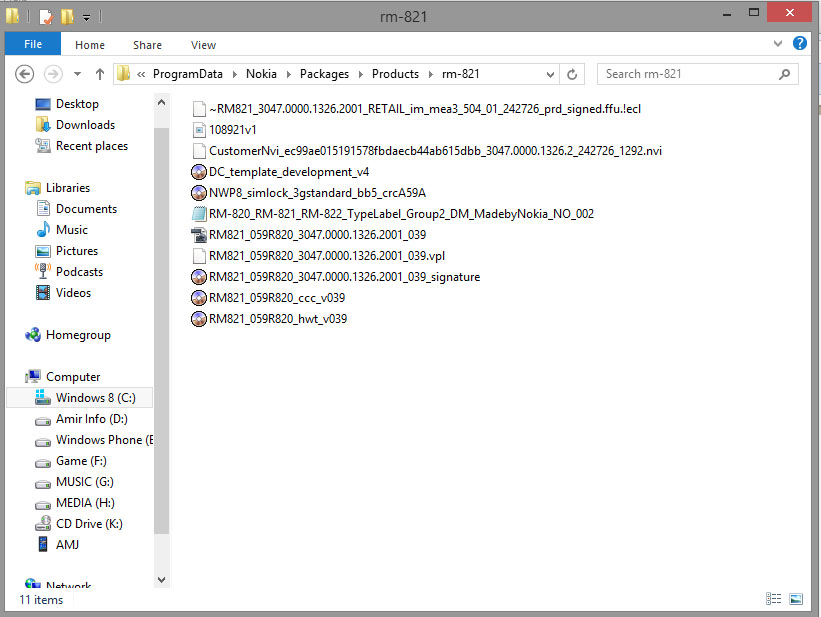Select the NWP8_simlock_3gstandard_bb5_crcA59A icon
The width and height of the screenshot is (821, 617).
pyautogui.click(x=199, y=193)
